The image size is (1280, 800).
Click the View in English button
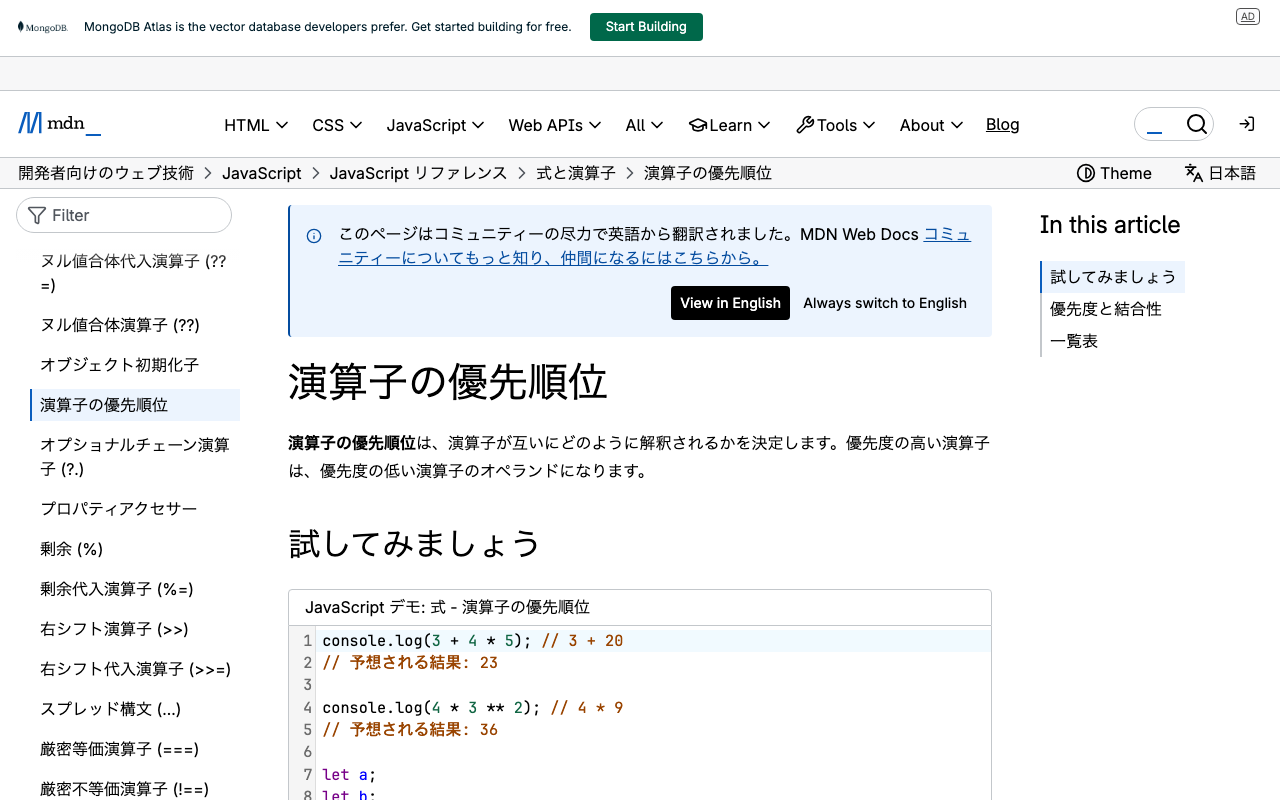[730, 303]
